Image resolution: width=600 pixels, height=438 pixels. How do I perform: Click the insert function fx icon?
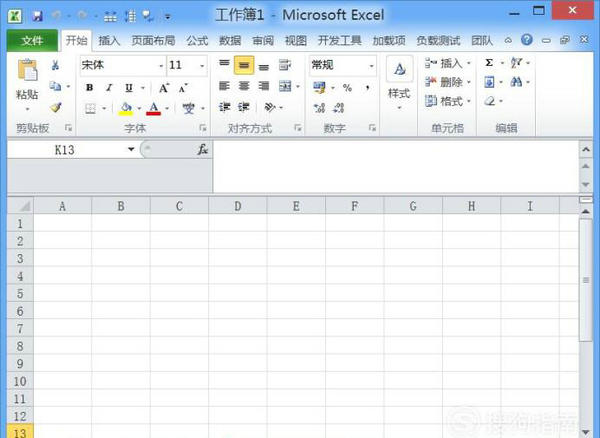pos(202,149)
